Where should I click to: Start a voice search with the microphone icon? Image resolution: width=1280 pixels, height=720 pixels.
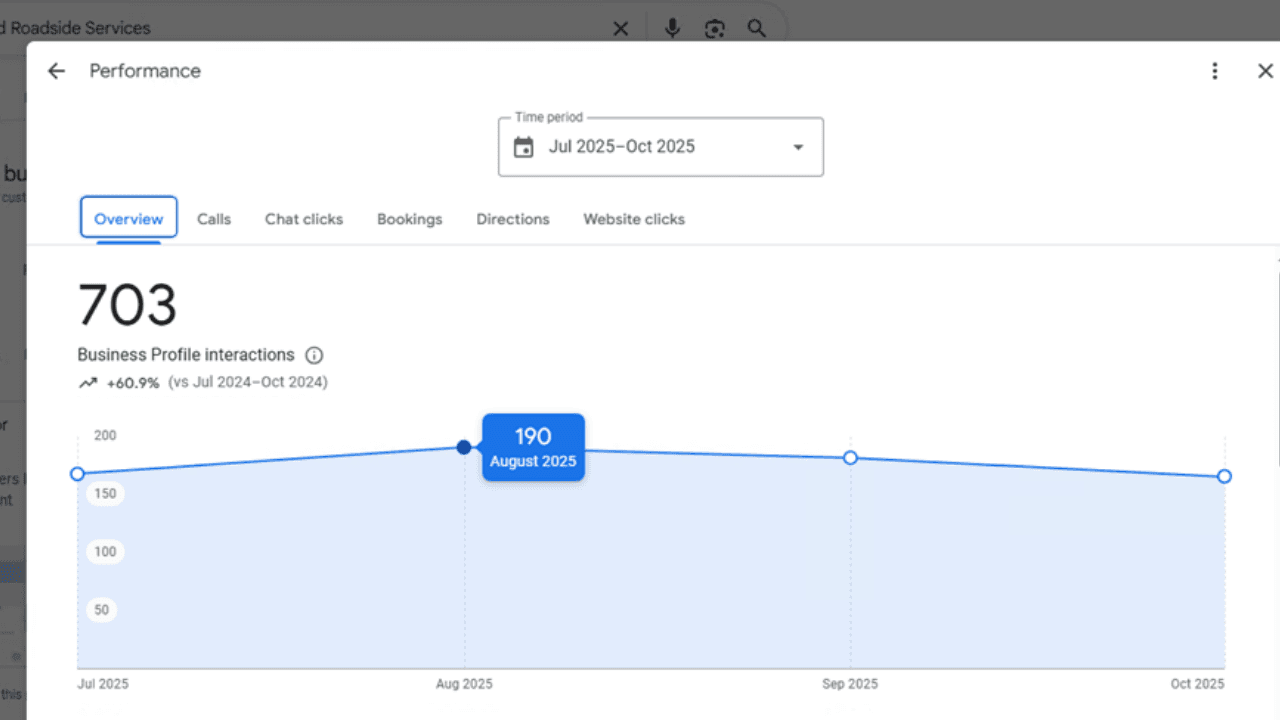(672, 28)
